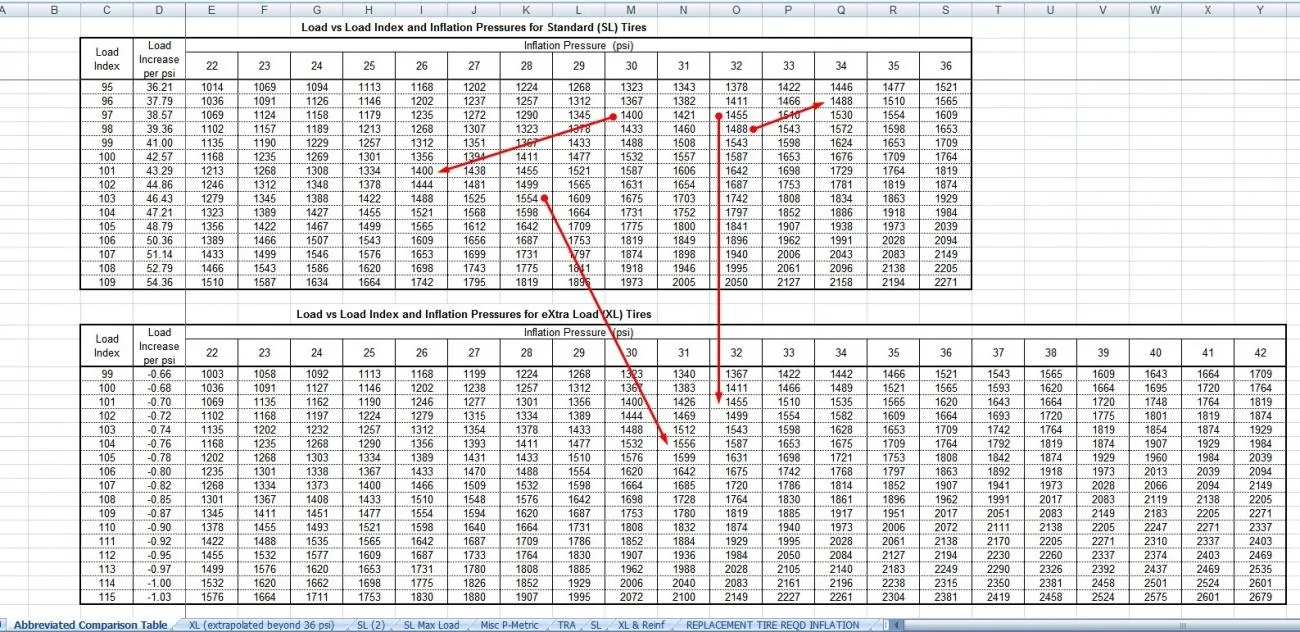Select the 36 psi column header in SL table

click(x=945, y=66)
